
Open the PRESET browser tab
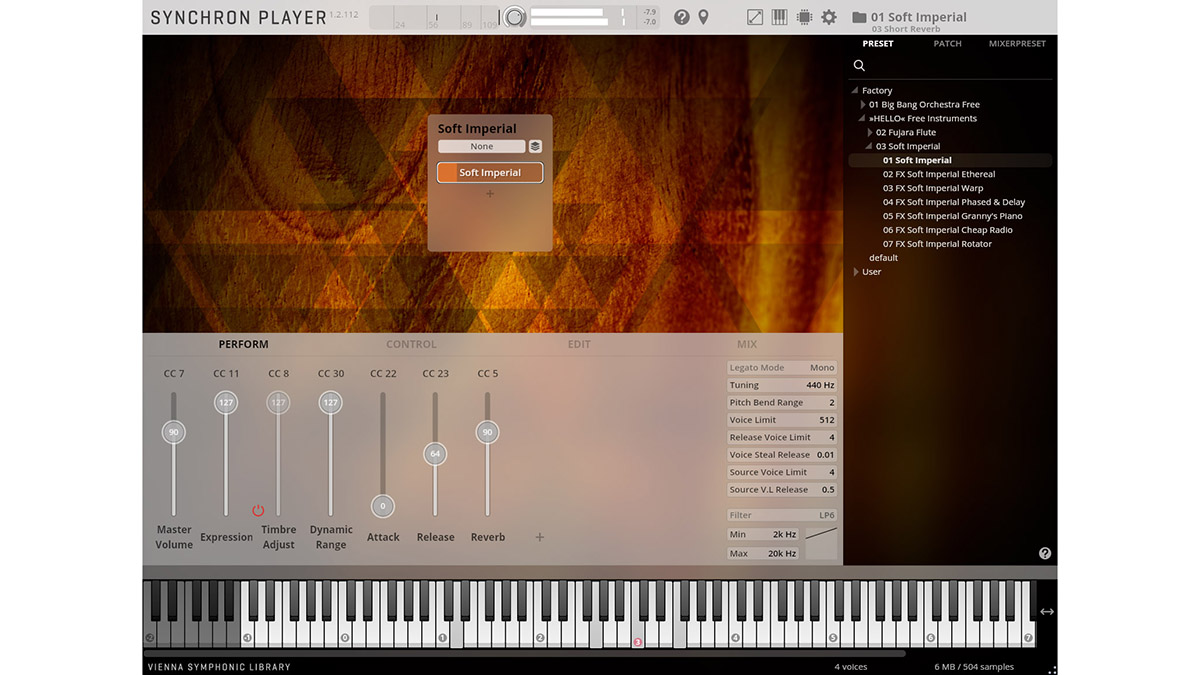[878, 44]
